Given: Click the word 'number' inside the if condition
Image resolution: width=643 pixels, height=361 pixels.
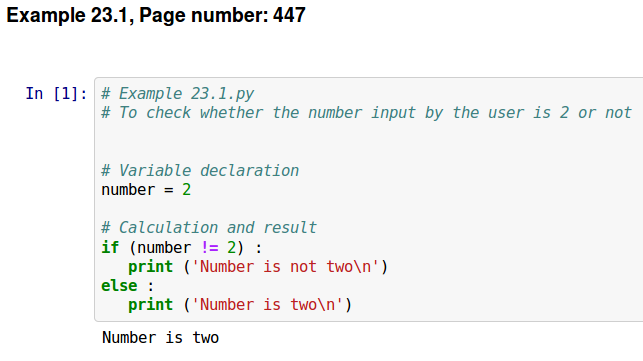Looking at the screenshot, I should pyautogui.click(x=164, y=247).
